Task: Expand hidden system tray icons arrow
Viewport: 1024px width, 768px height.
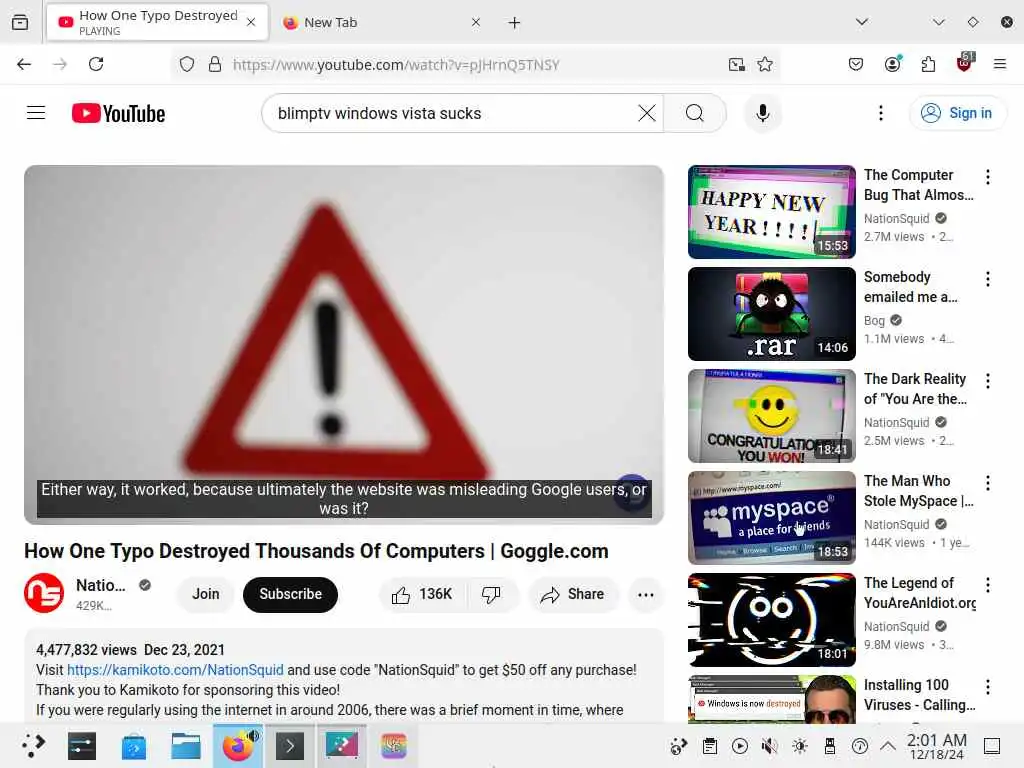Action: point(888,746)
